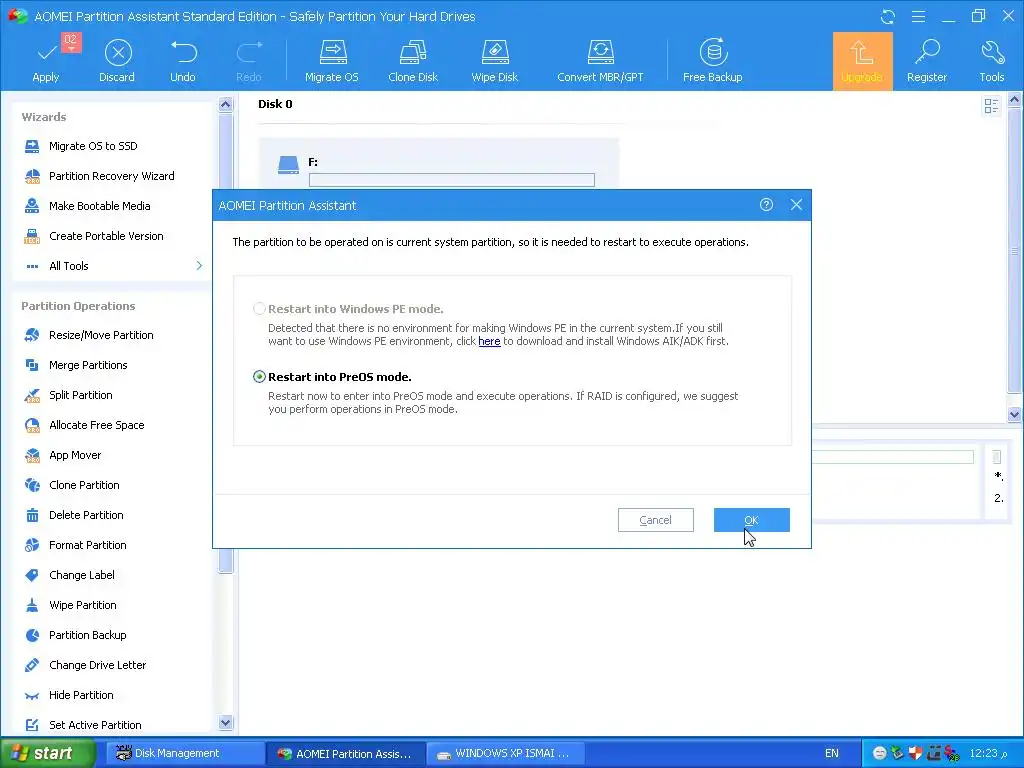Select Split Partition operation

(80, 395)
